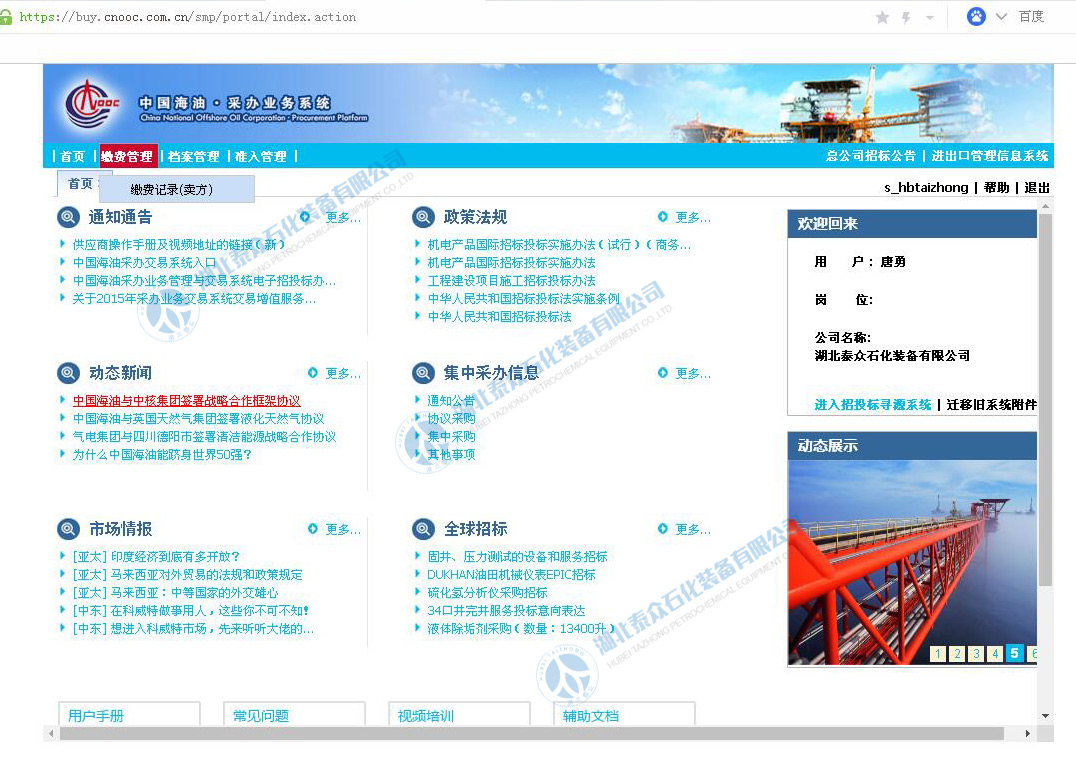The height and width of the screenshot is (783, 1076).
Task: Open [亚太]印度经济到底有多开放 article
Action: 156,557
